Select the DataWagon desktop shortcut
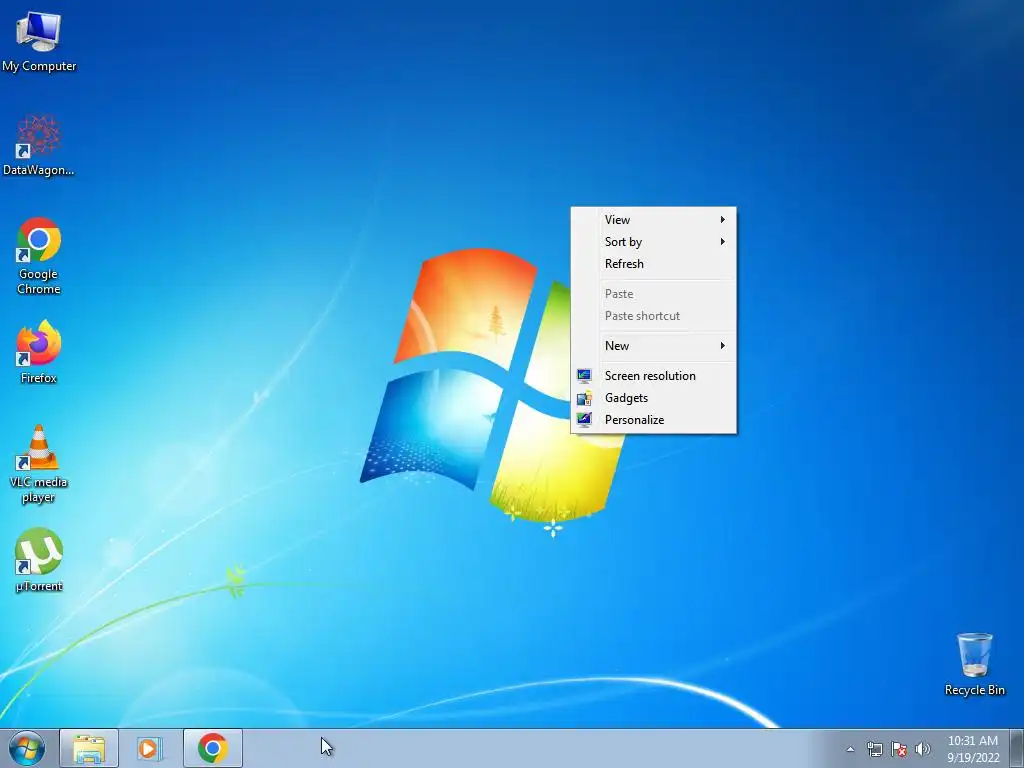 coord(39,145)
